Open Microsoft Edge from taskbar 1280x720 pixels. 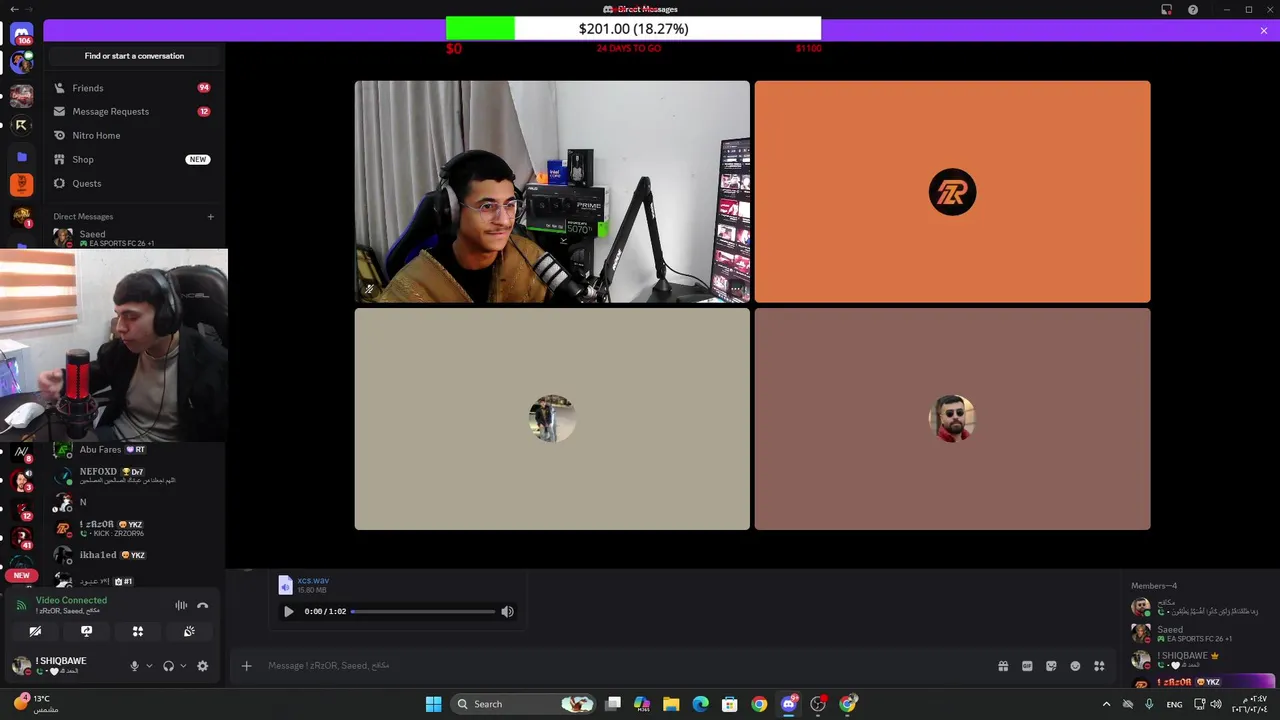(x=700, y=704)
